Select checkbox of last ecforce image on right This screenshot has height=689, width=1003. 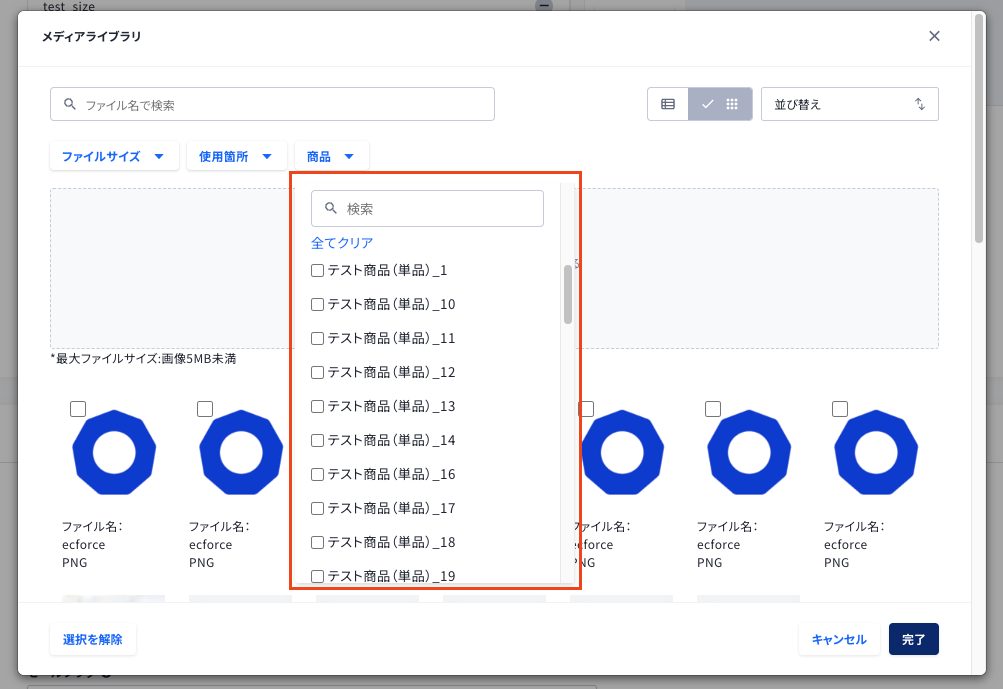tap(840, 409)
